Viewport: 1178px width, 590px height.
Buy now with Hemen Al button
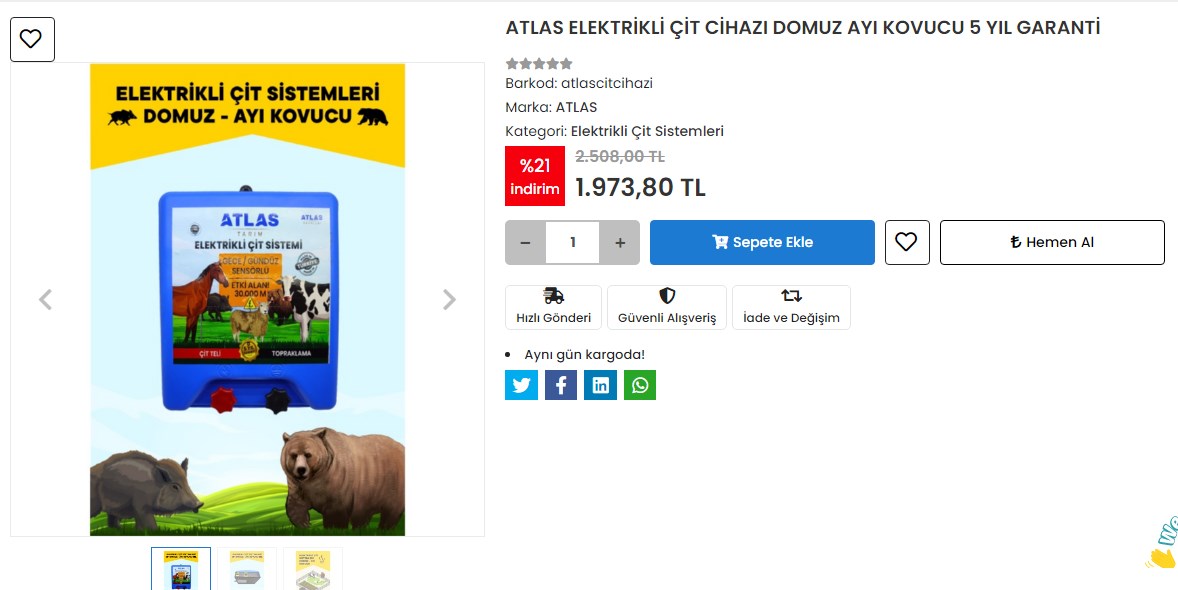1052,242
